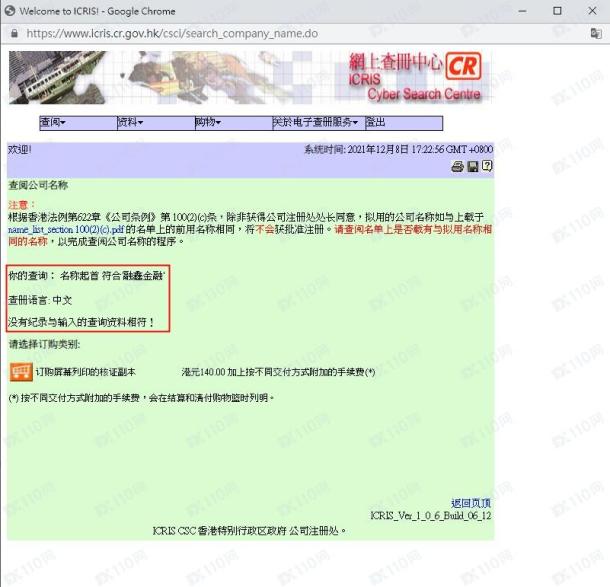Viewport: 610px width, 587px height.
Task: Open the 购物 dropdown menu
Action: 208,123
